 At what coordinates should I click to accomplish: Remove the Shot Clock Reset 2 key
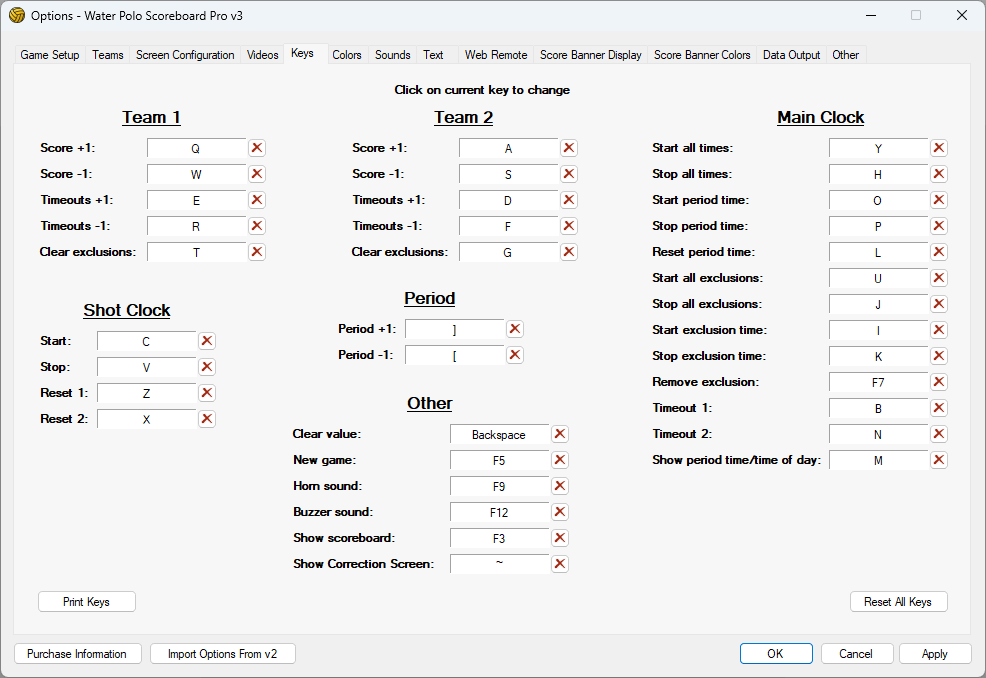click(x=207, y=419)
